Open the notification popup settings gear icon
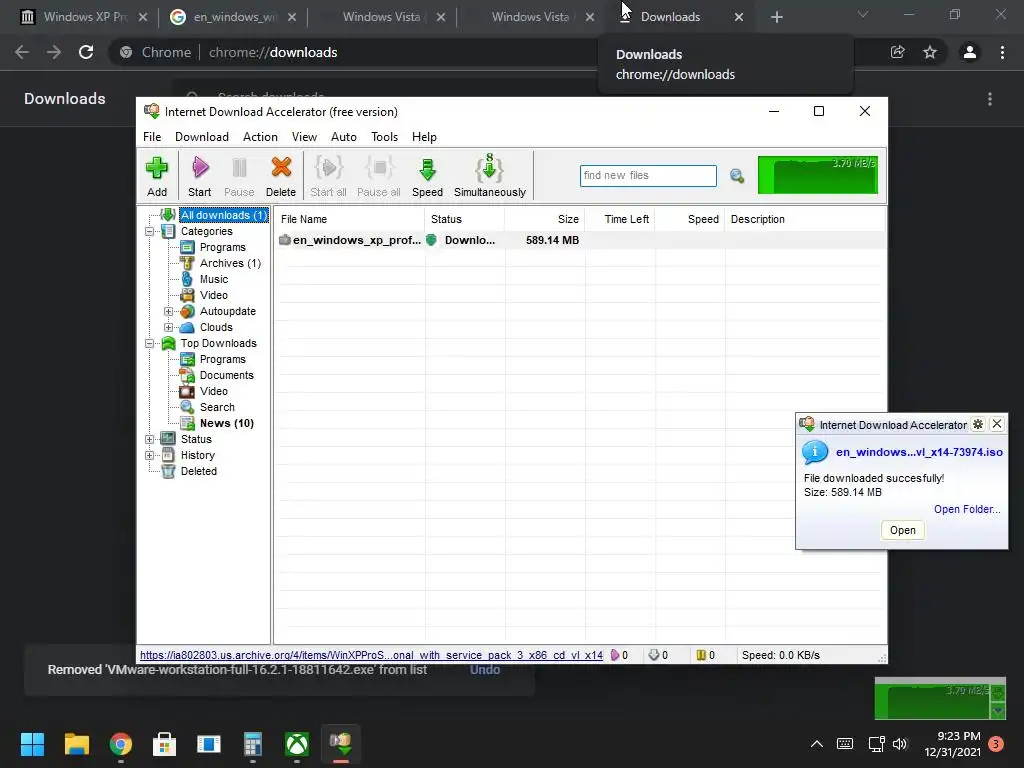Image resolution: width=1024 pixels, height=768 pixels. 978,424
